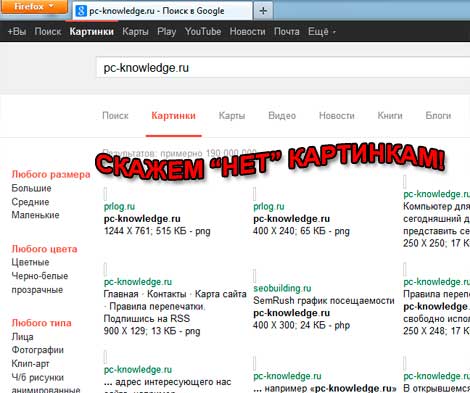Screen dimensions: 470x393
Task: Filter images by Ч/б рисунки type
Action: [x=38, y=378]
